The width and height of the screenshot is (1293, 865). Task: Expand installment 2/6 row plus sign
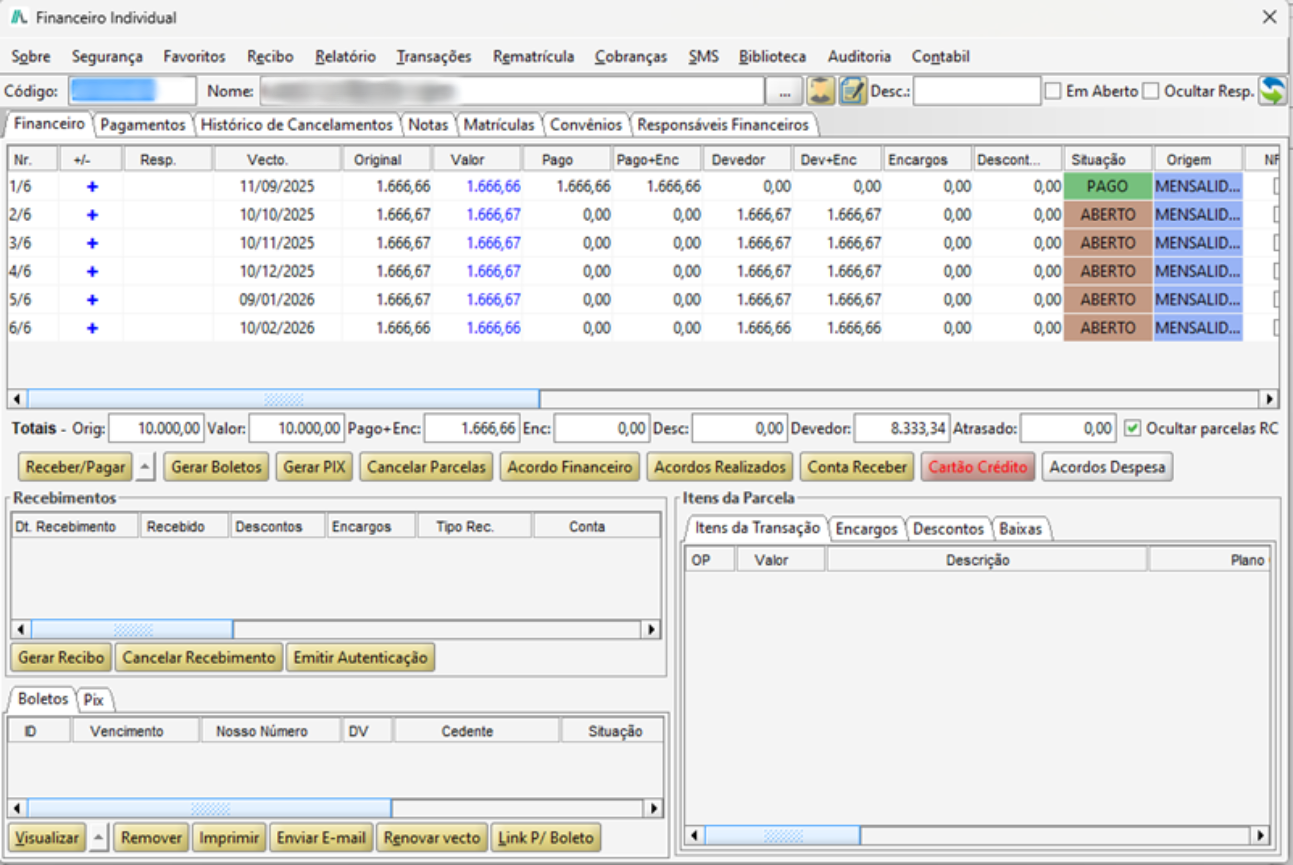tap(92, 215)
